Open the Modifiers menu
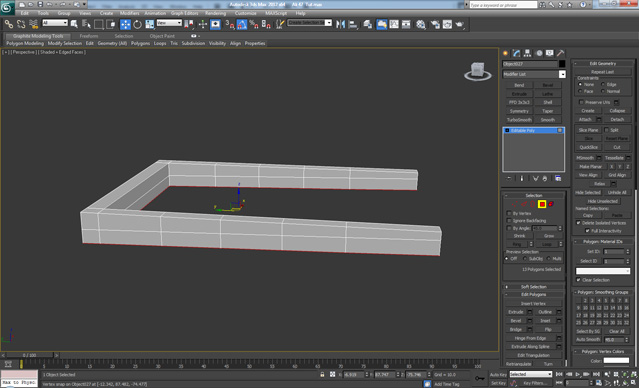This screenshot has width=639, height=388. click(x=130, y=13)
